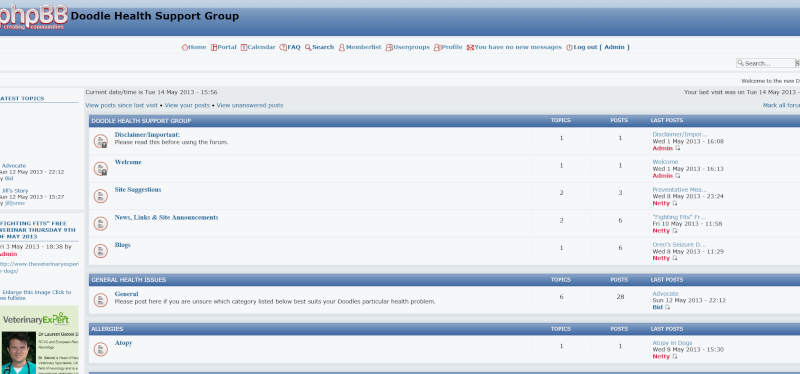Open the Atopy forum
800x374 pixels.
[x=123, y=343]
